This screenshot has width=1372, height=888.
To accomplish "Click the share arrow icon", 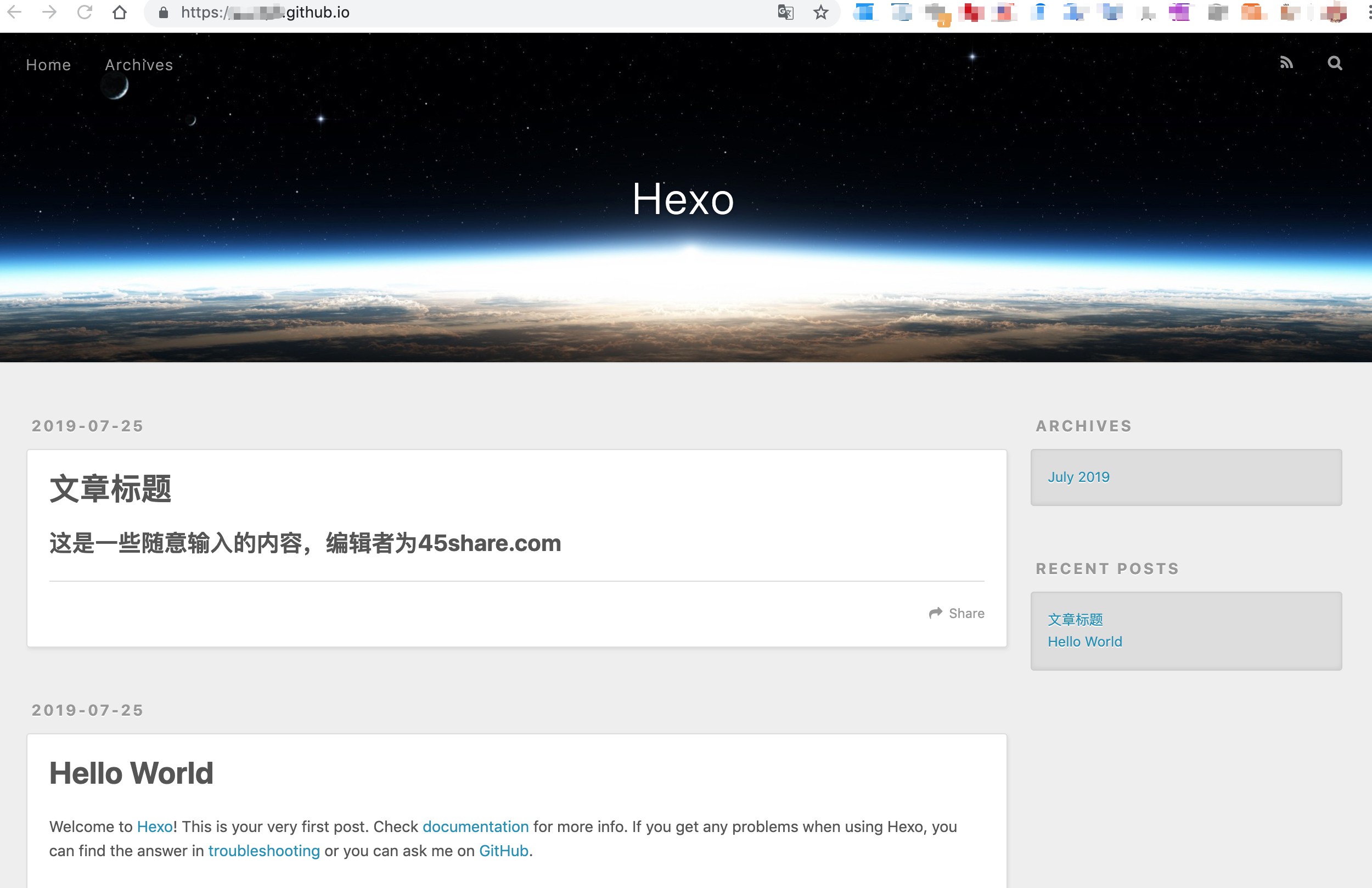I will pyautogui.click(x=936, y=613).
